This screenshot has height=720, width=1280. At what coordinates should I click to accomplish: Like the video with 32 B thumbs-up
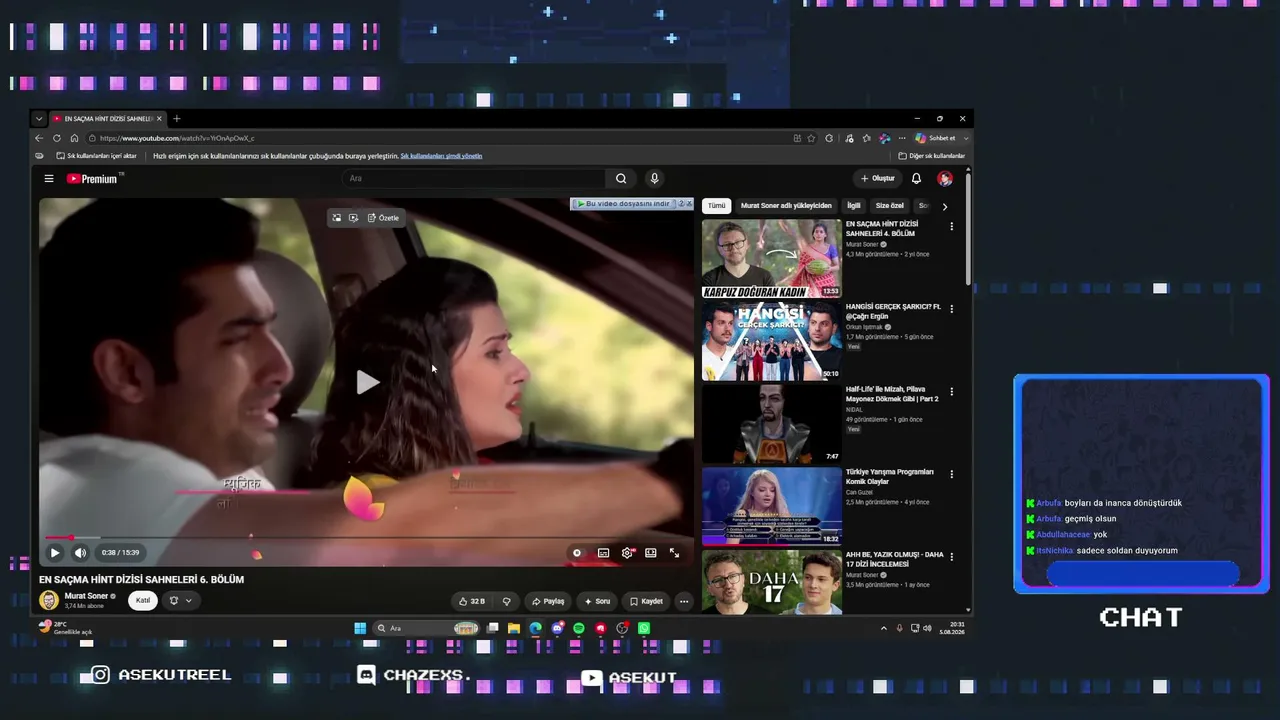click(471, 601)
